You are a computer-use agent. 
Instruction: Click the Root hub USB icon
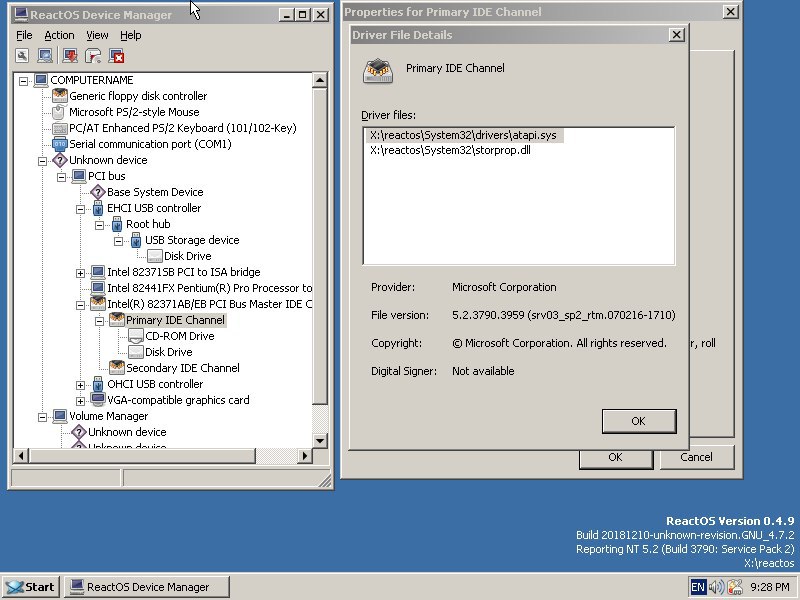click(x=117, y=224)
